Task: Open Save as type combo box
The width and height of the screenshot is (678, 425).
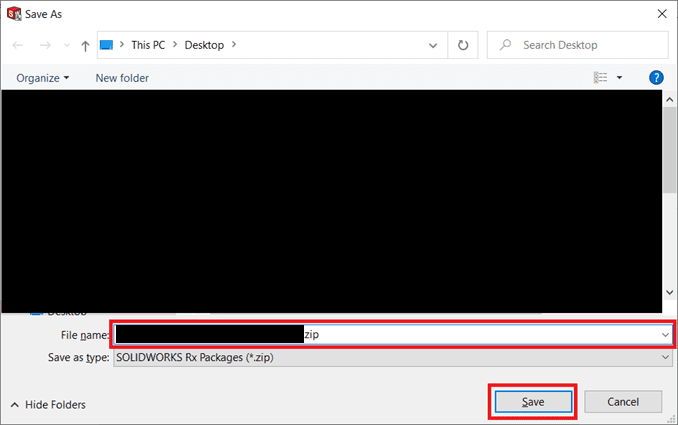Action: [393, 358]
